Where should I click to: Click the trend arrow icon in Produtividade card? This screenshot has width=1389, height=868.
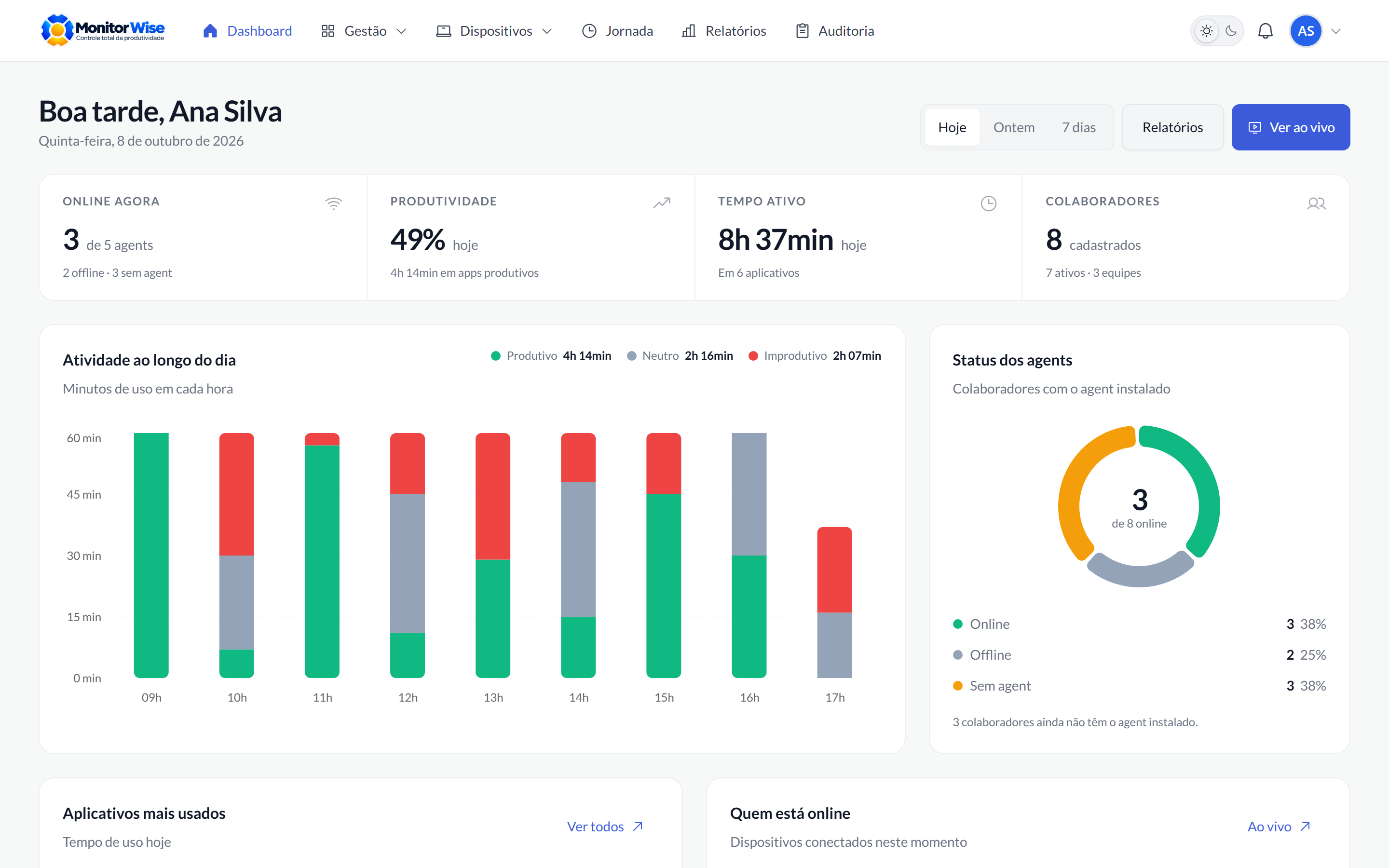662,203
